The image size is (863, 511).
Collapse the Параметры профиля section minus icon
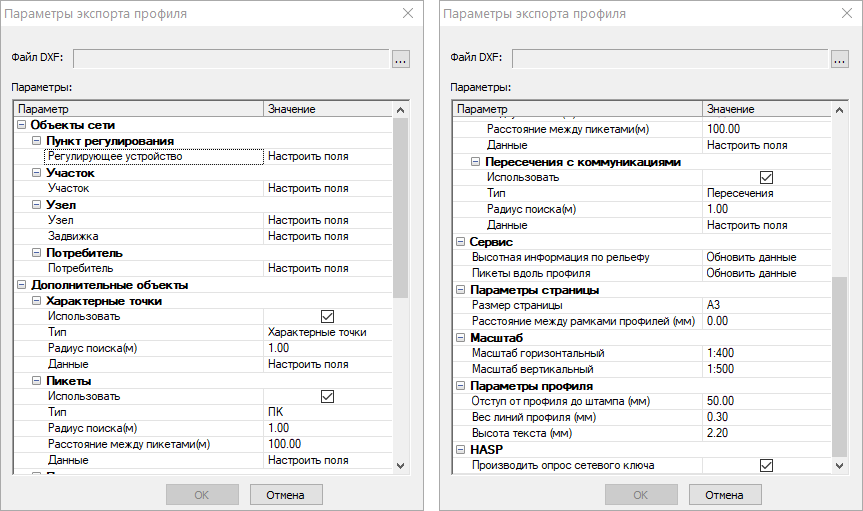pyautogui.click(x=461, y=385)
